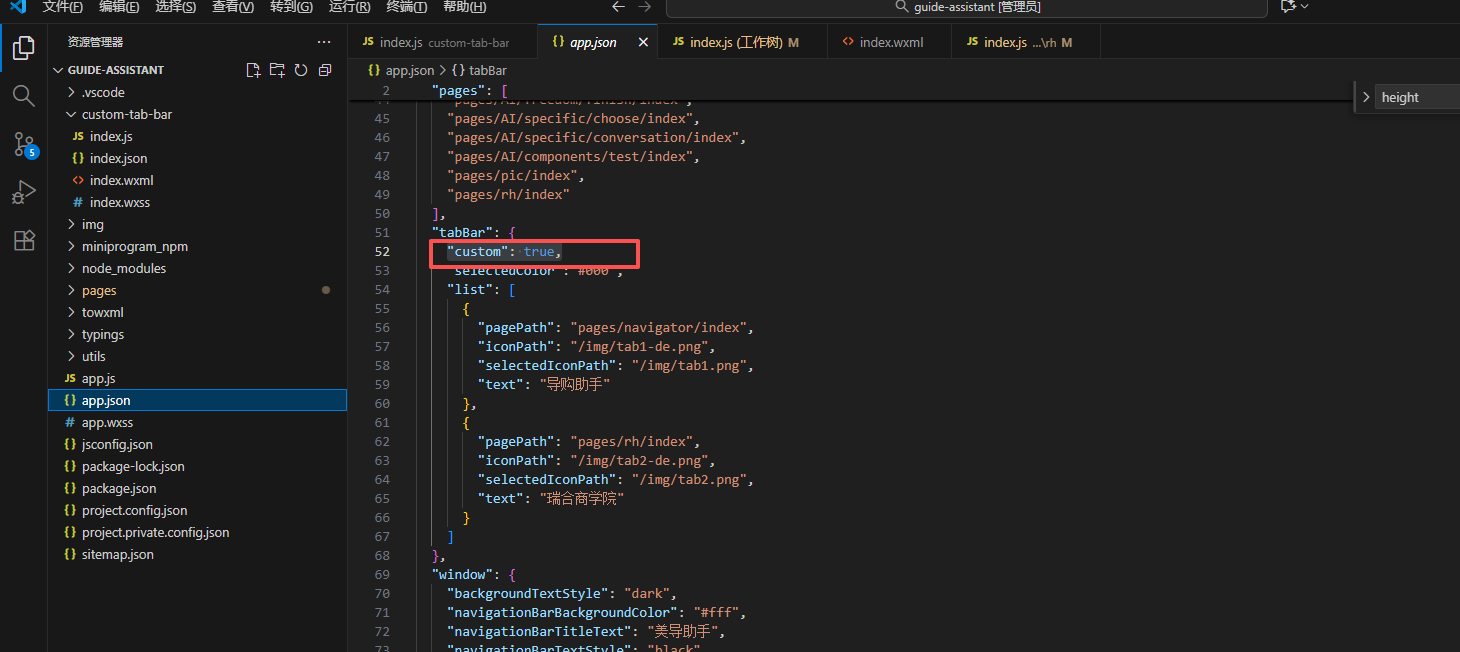Click the New File icon in explorer header
The image size is (1460, 652).
253,70
